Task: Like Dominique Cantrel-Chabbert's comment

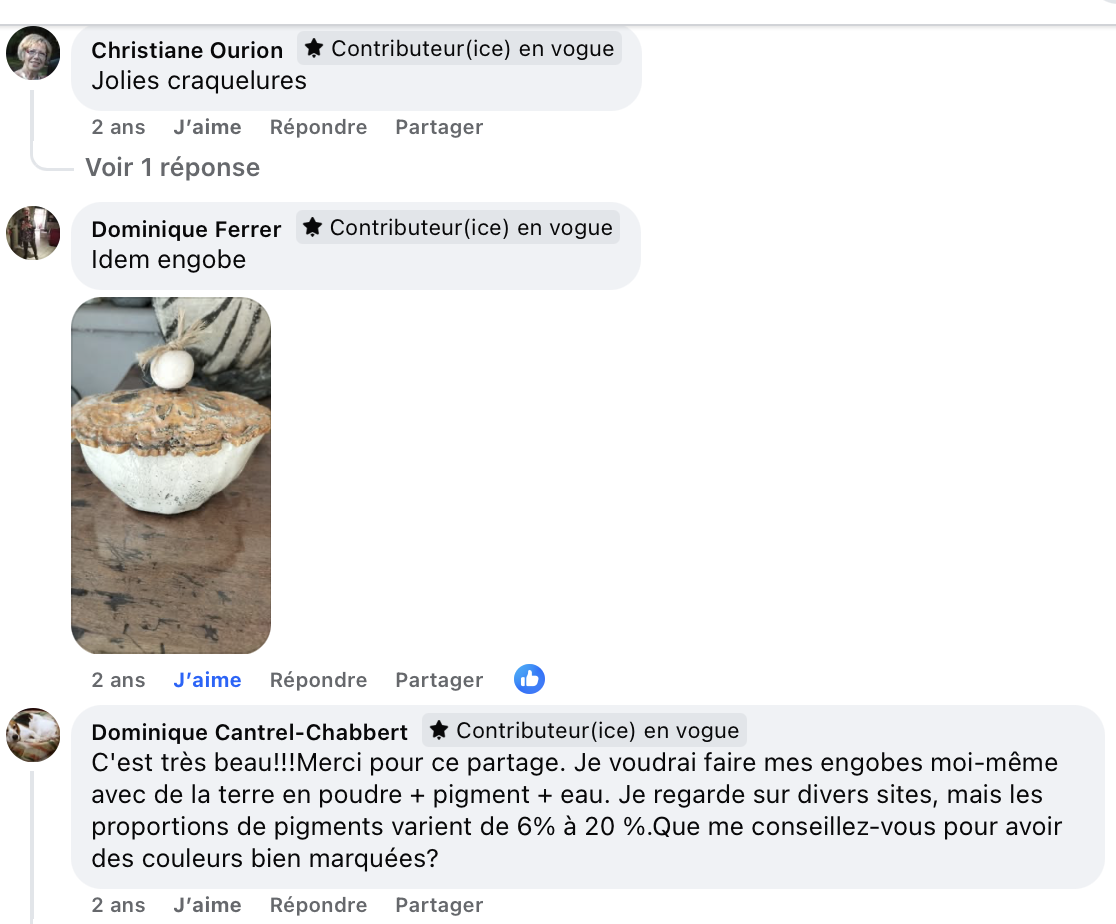Action: (x=207, y=905)
